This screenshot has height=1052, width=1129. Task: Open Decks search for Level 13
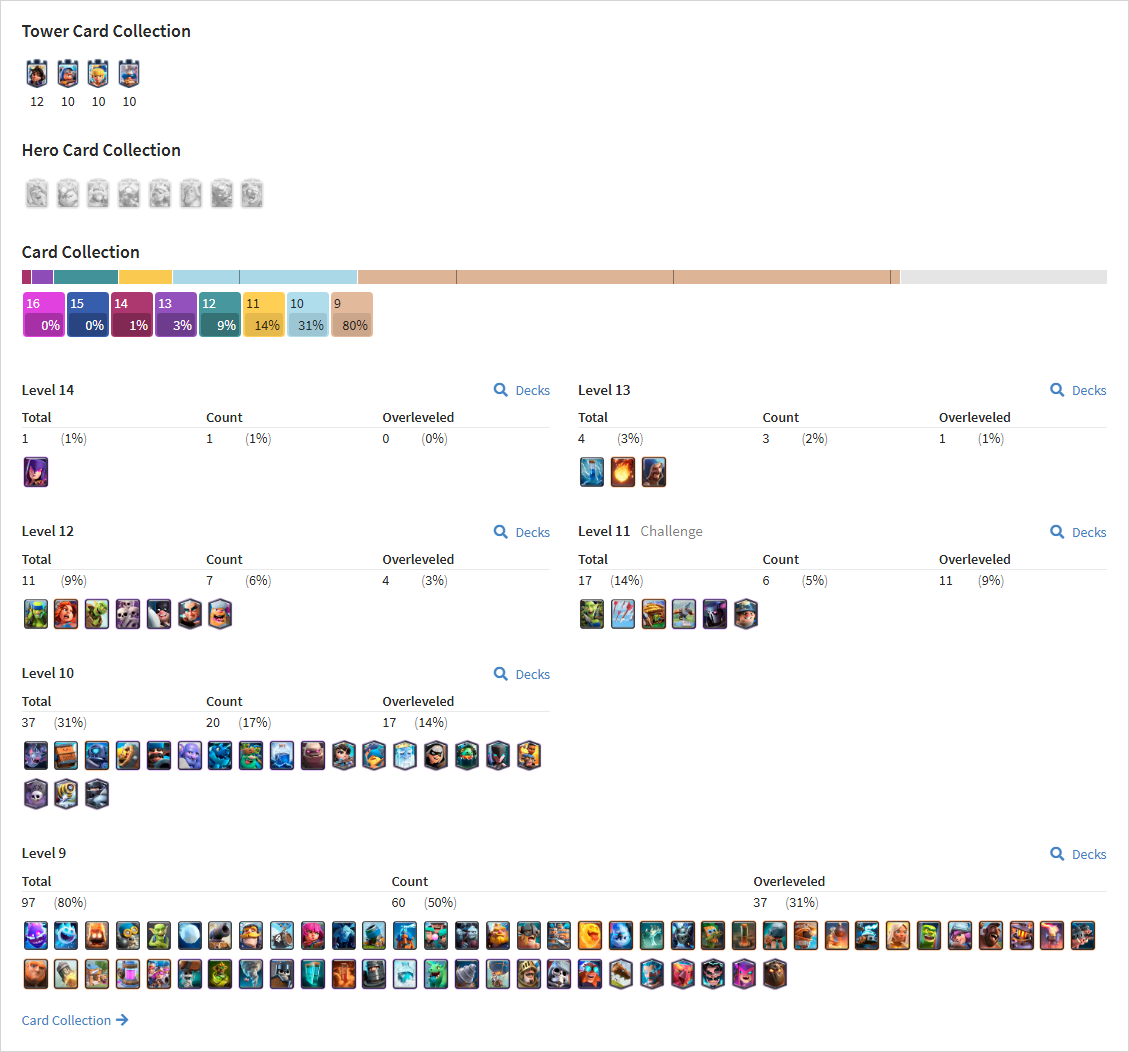[1079, 390]
